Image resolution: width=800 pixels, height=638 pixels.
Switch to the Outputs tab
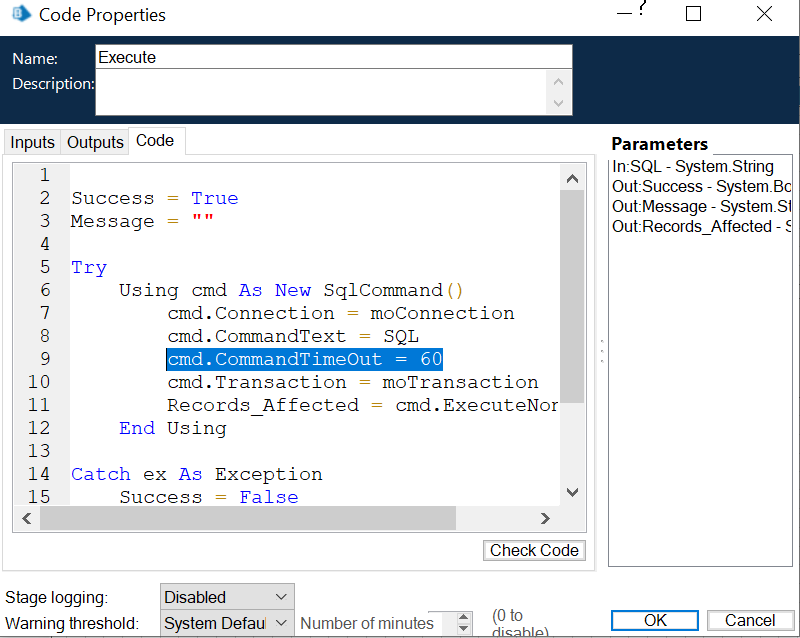[x=95, y=142]
